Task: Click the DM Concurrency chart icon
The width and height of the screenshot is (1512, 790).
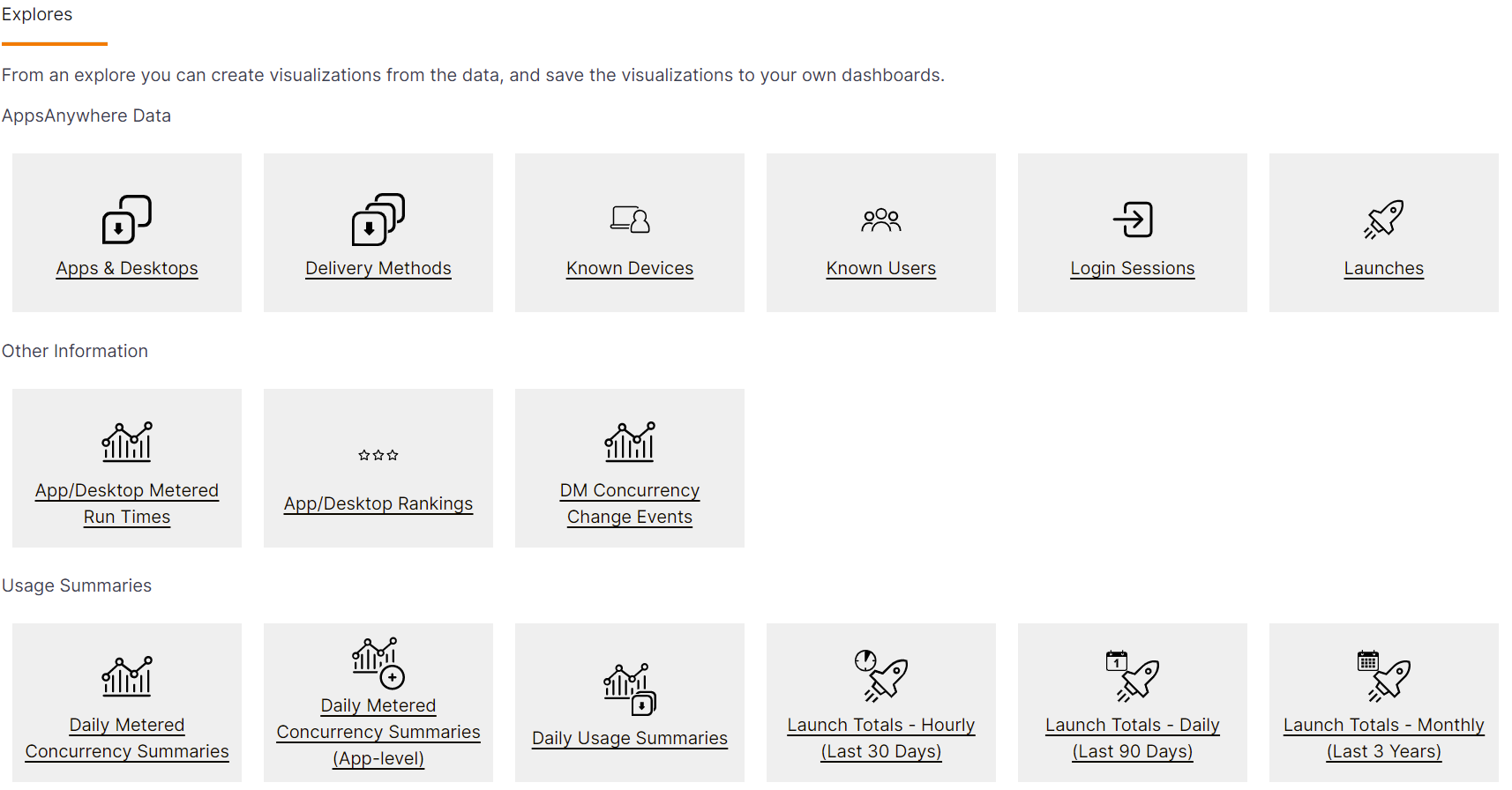Action: pyautogui.click(x=630, y=442)
